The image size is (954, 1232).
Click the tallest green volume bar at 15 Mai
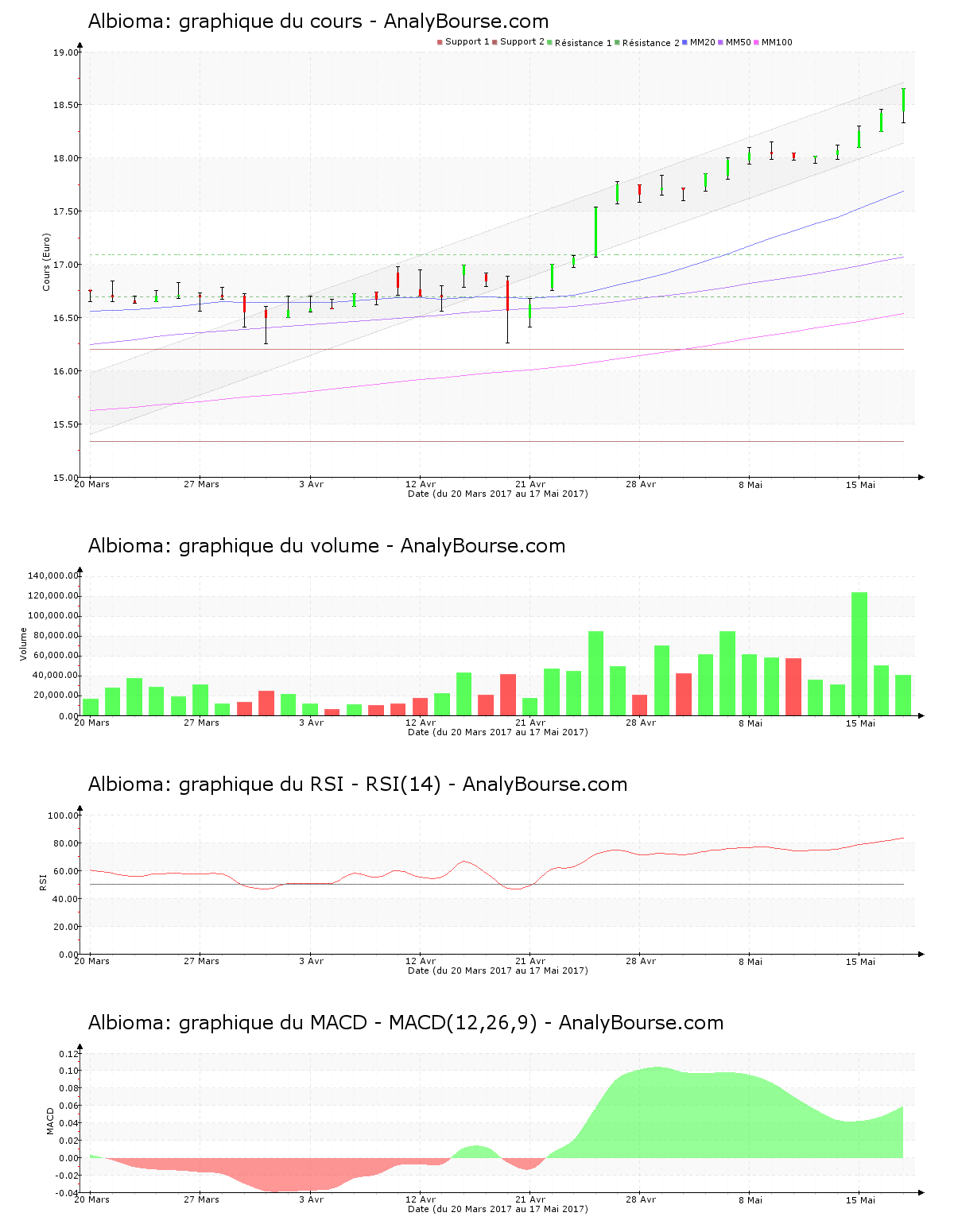coord(859,653)
